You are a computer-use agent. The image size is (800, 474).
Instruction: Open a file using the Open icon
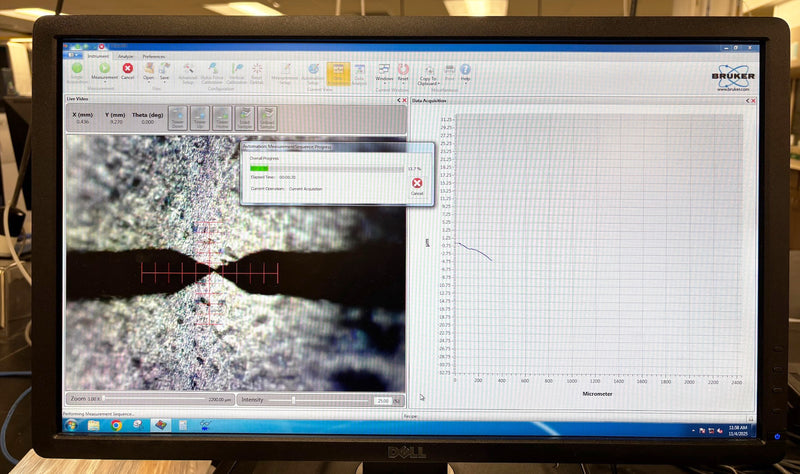tap(148, 68)
